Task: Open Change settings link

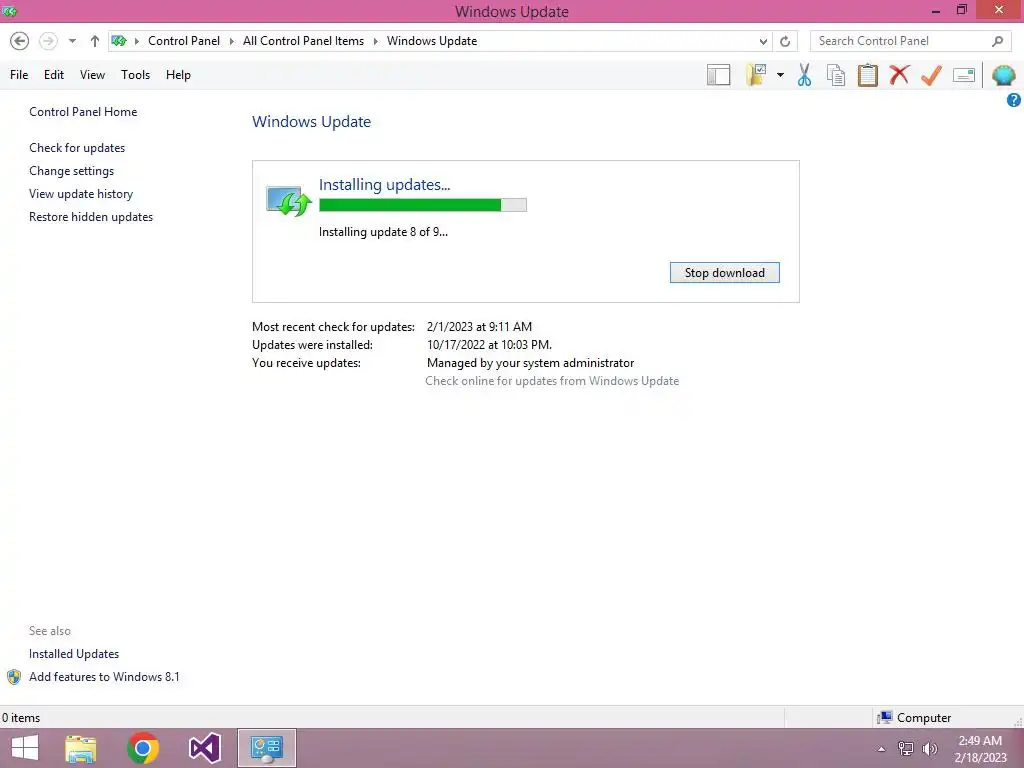Action: [71, 171]
